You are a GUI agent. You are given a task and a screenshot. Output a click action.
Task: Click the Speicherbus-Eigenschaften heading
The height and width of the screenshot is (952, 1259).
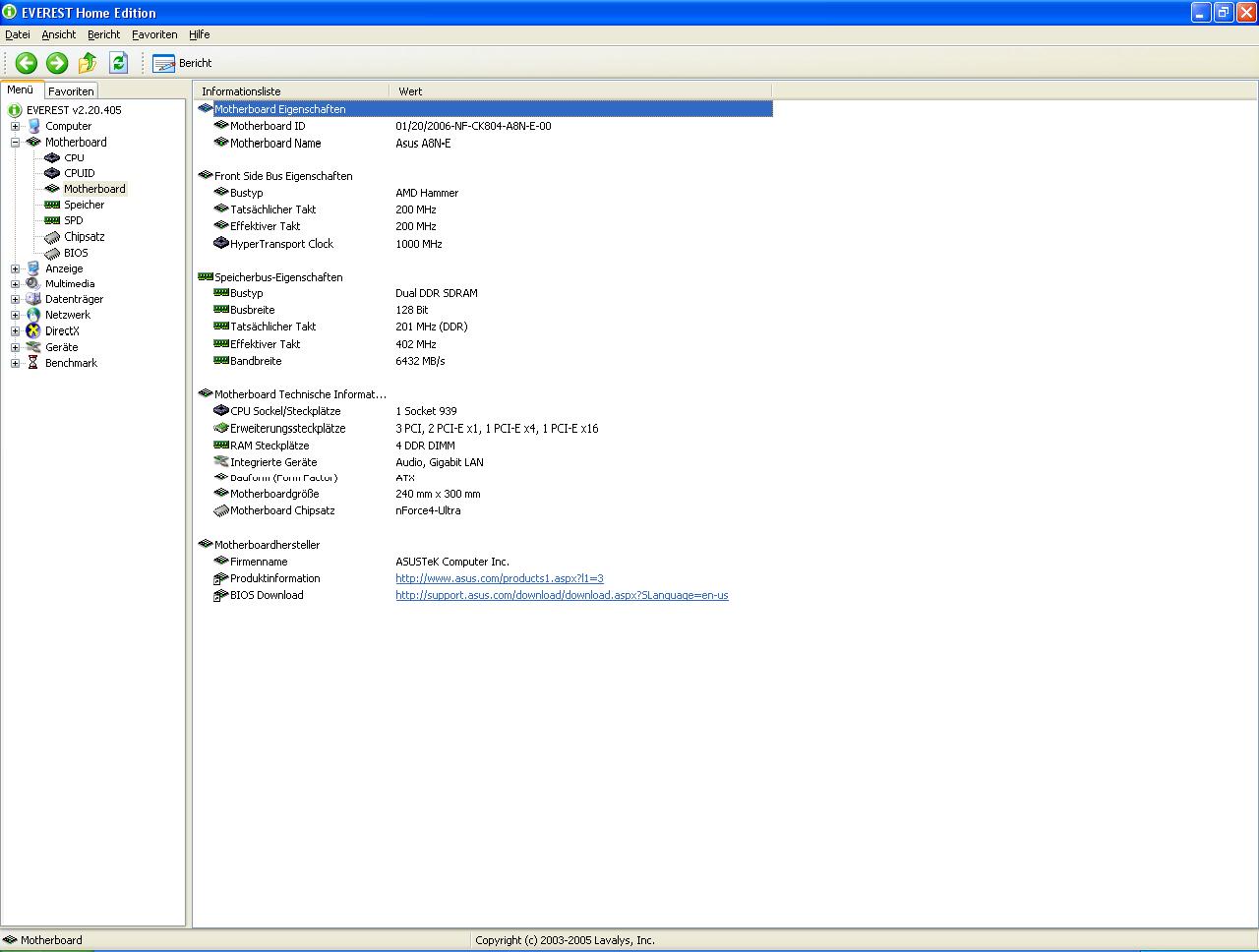click(x=278, y=277)
